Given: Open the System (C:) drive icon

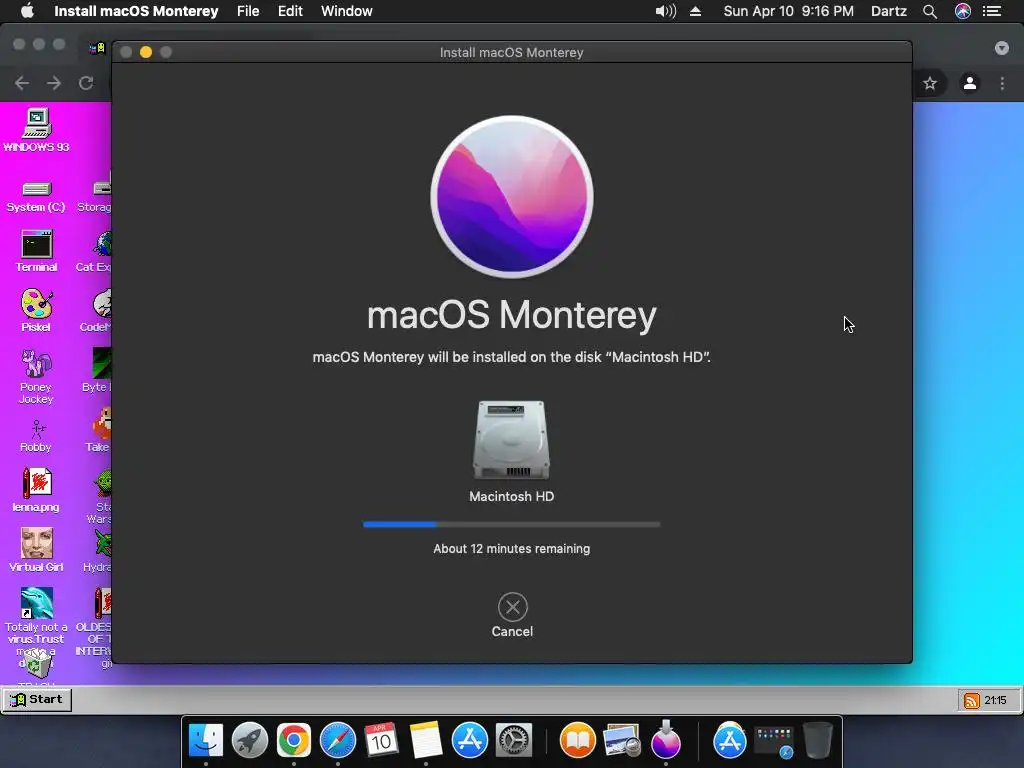Looking at the screenshot, I should pyautogui.click(x=36, y=196).
